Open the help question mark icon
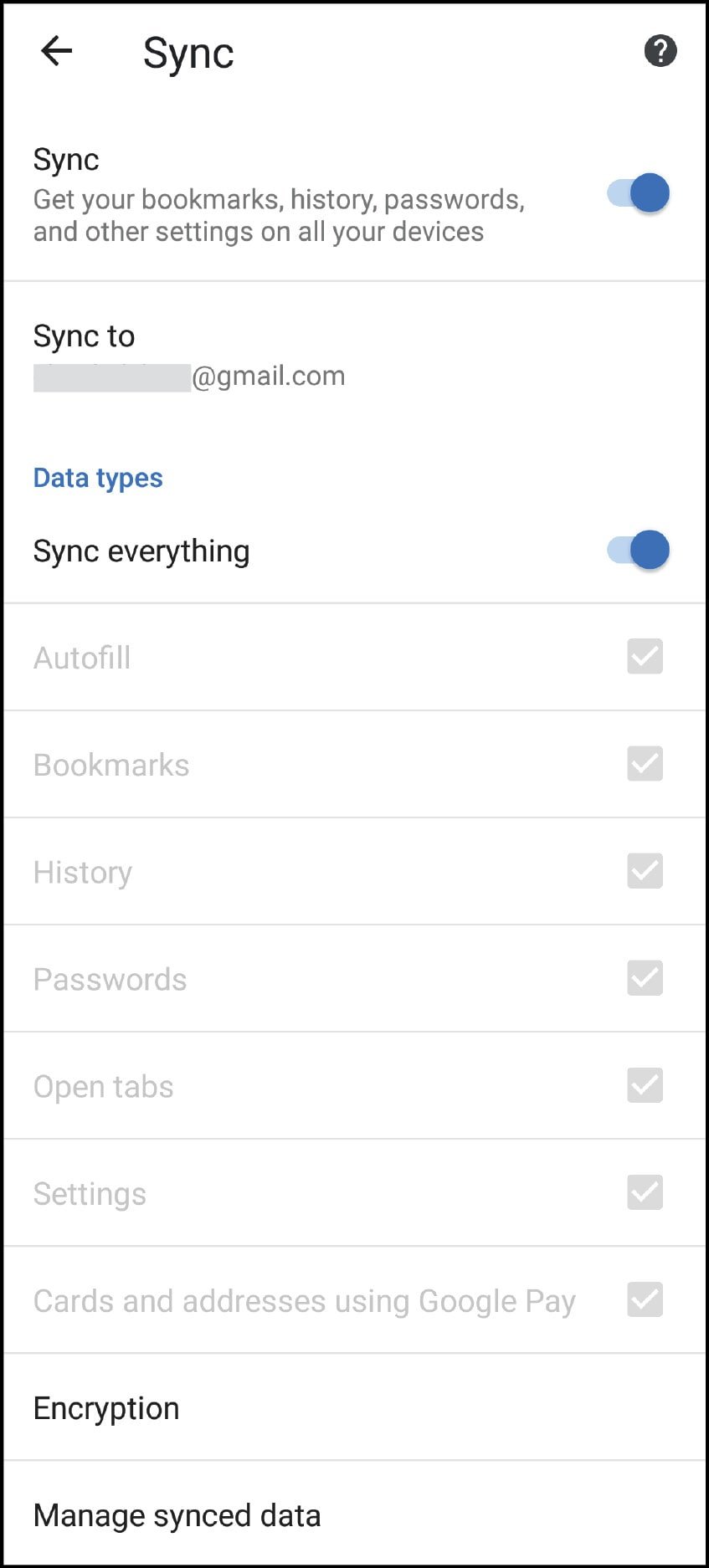The height and width of the screenshot is (1568, 709). pos(660,51)
